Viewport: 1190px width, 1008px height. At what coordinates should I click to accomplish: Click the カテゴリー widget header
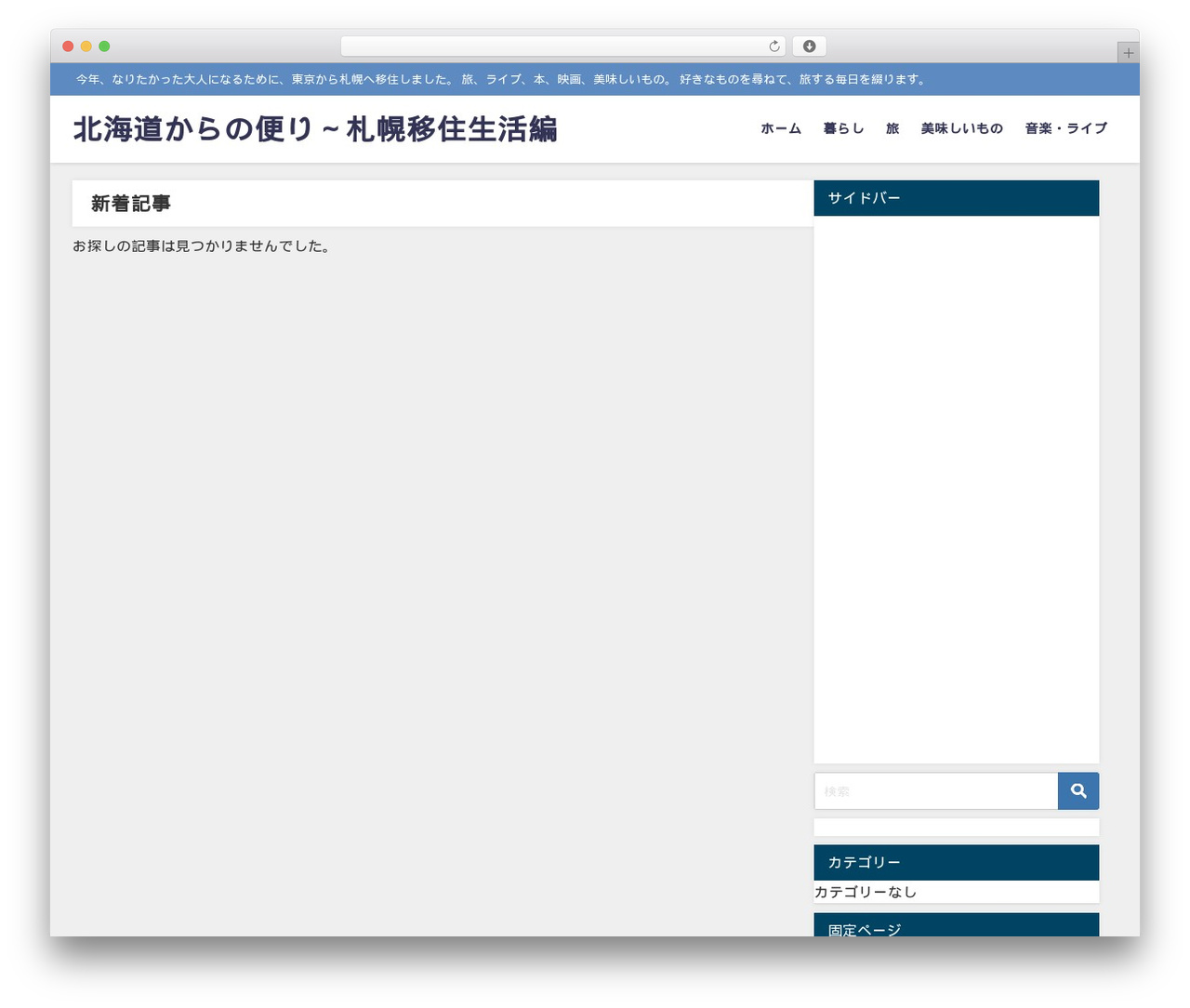pyautogui.click(x=957, y=863)
